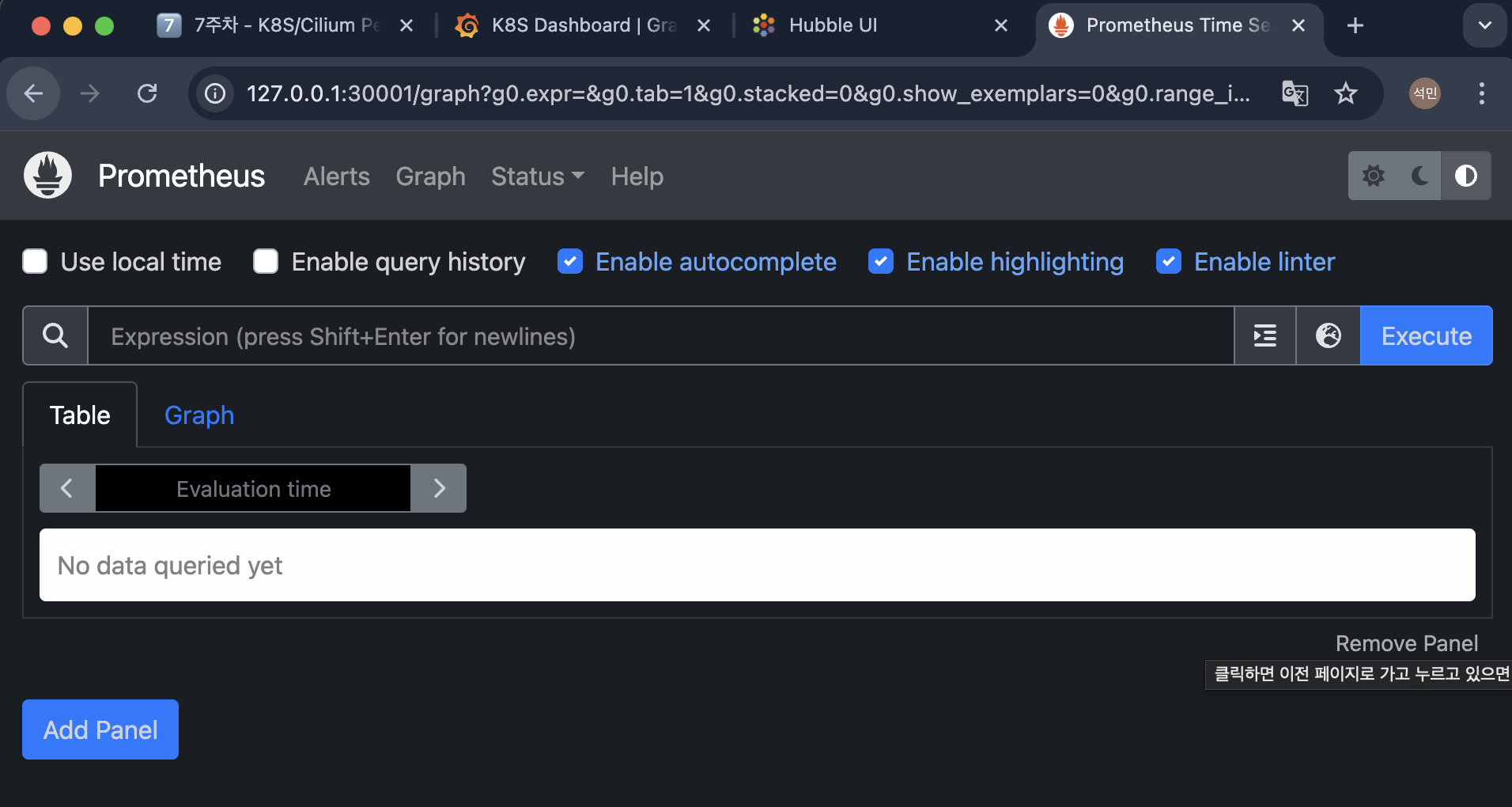Focus the Expression query input

pyautogui.click(x=660, y=335)
